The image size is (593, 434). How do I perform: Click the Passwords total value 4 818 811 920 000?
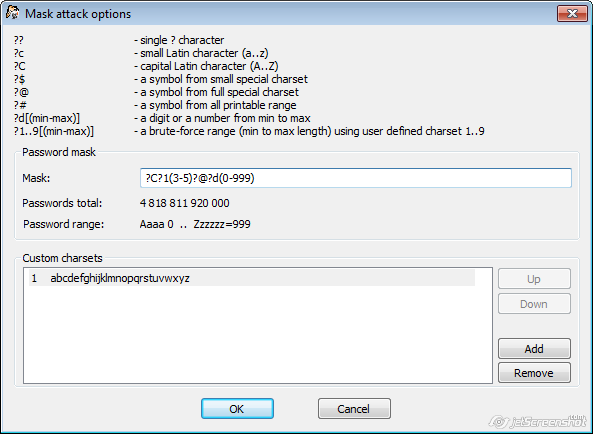[x=185, y=203]
